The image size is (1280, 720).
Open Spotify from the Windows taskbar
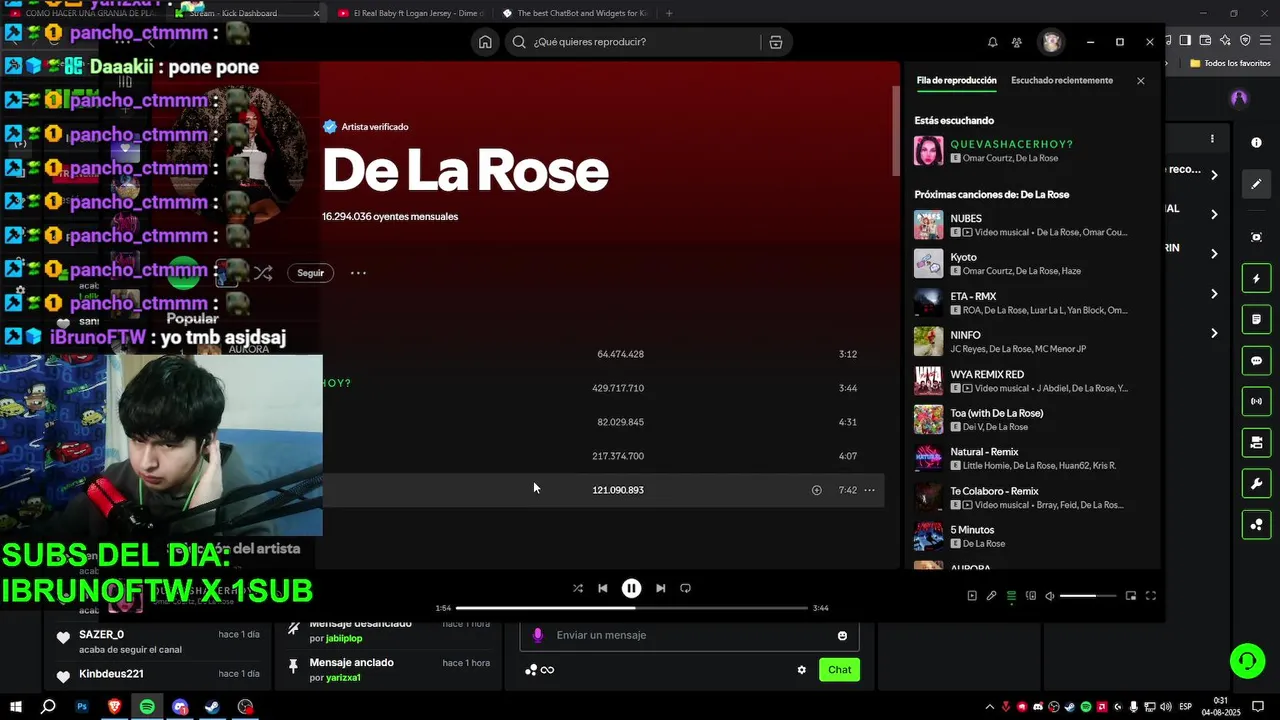(147, 707)
